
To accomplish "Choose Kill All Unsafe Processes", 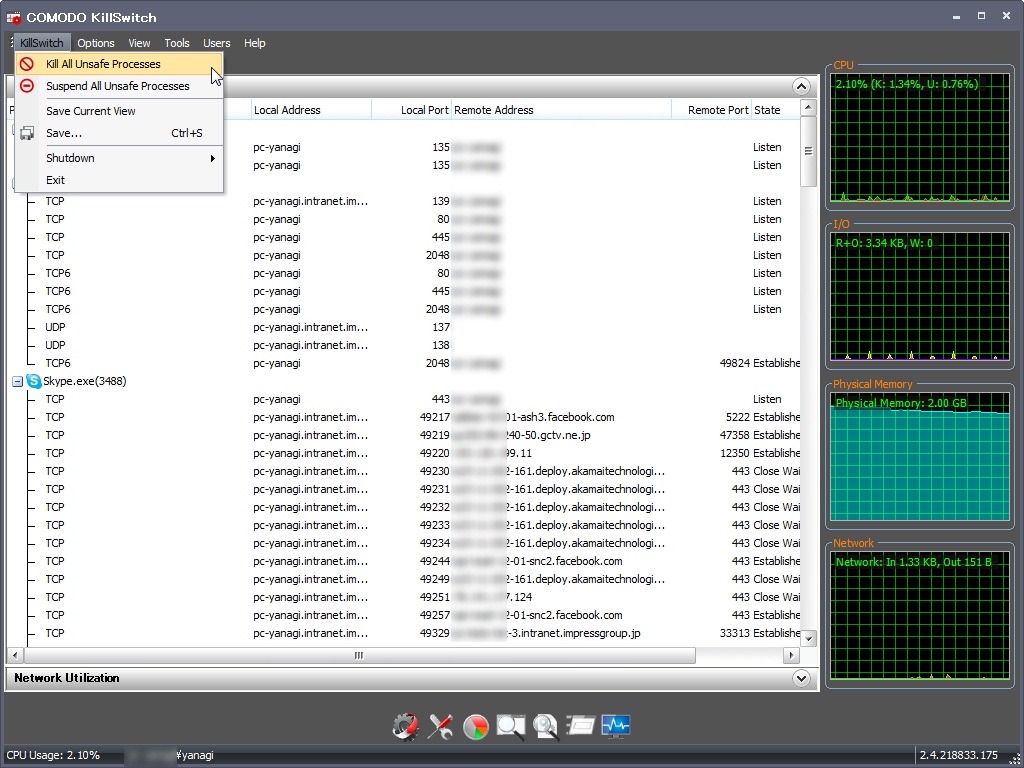I will (119, 64).
